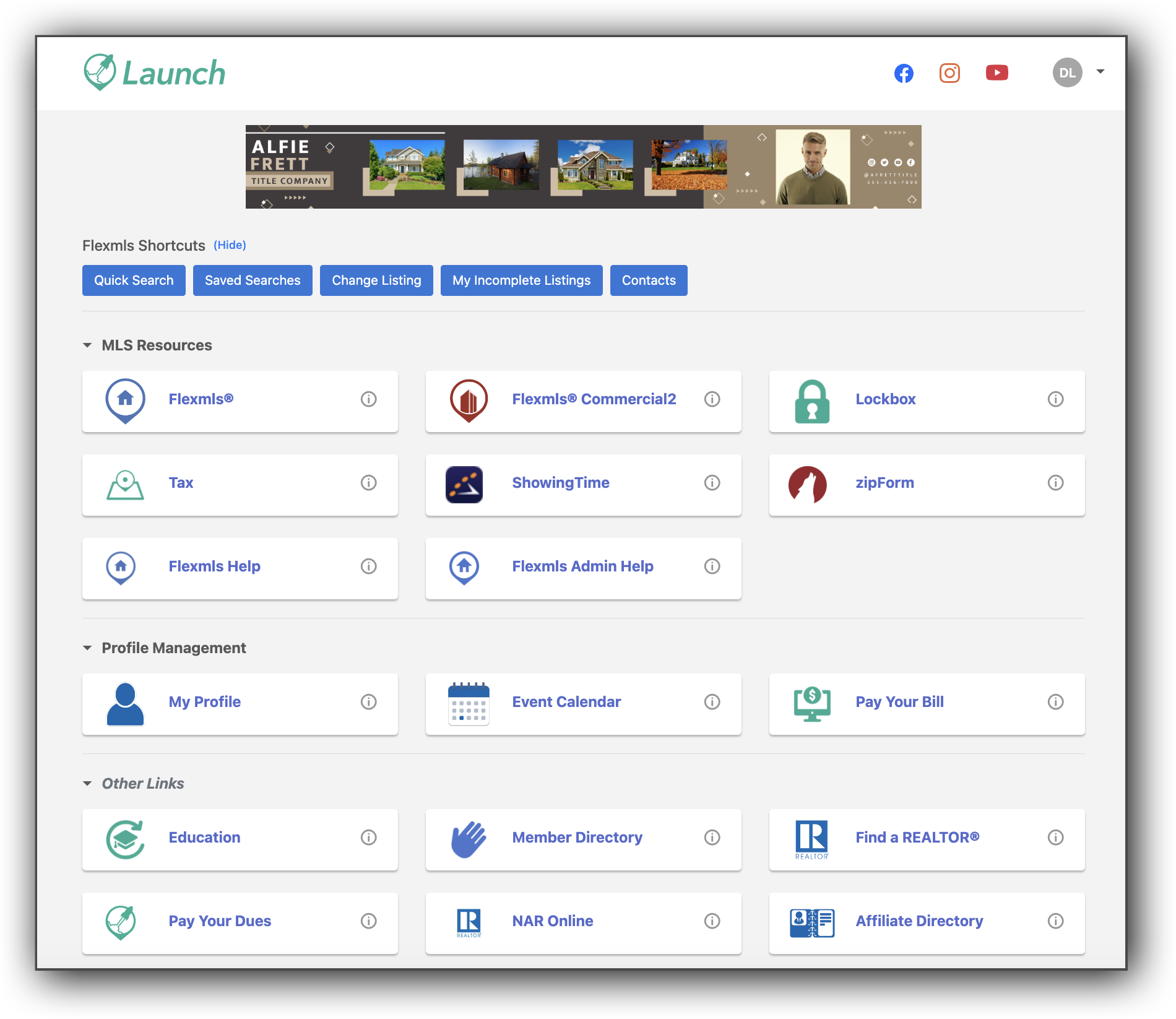Screen dimensions: 1176x1019
Task: Open the NAR Online link
Action: point(553,921)
